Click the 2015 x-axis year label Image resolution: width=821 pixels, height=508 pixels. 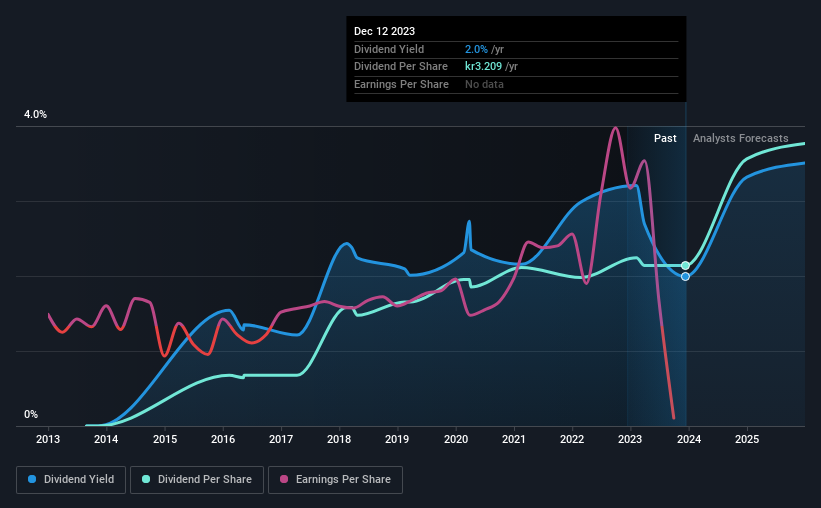click(x=165, y=439)
